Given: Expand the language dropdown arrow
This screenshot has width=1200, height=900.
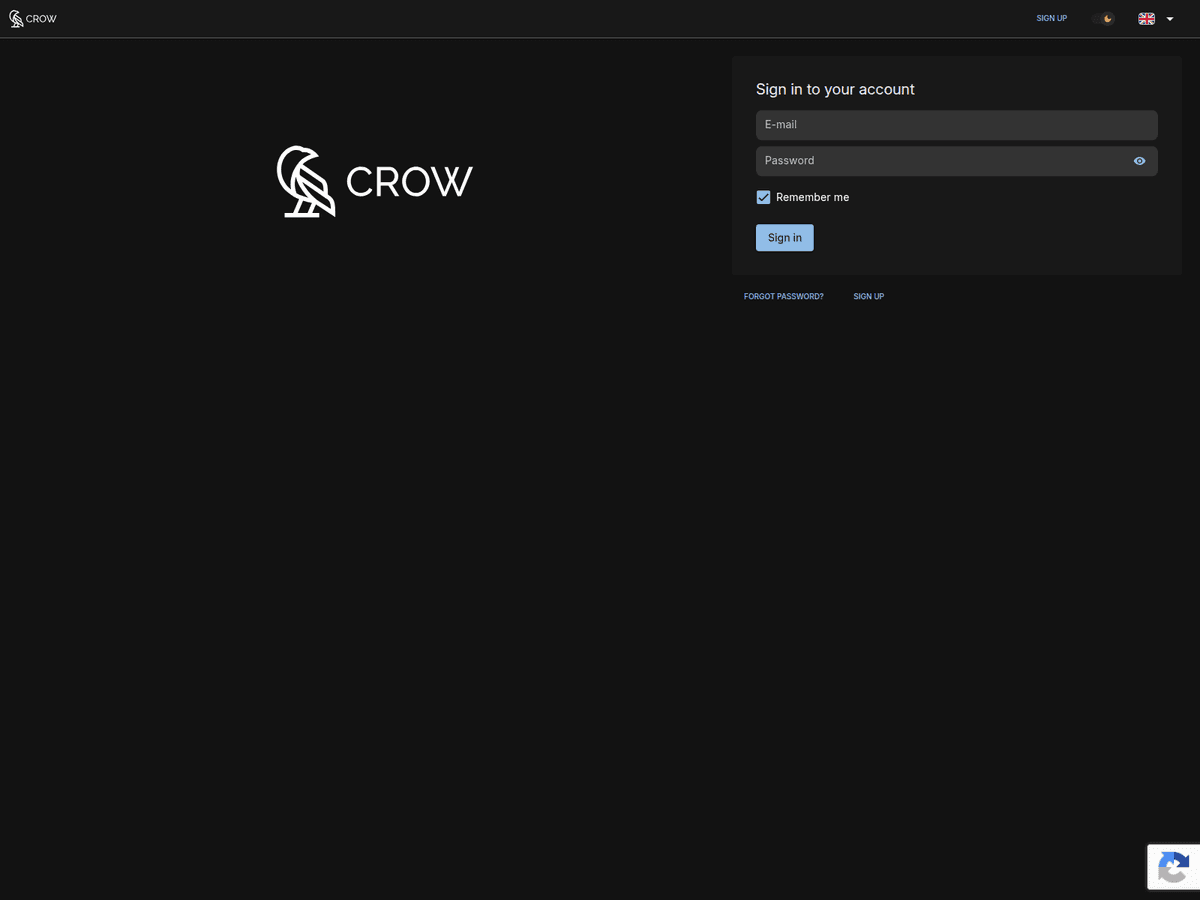Looking at the screenshot, I should coord(1169,19).
